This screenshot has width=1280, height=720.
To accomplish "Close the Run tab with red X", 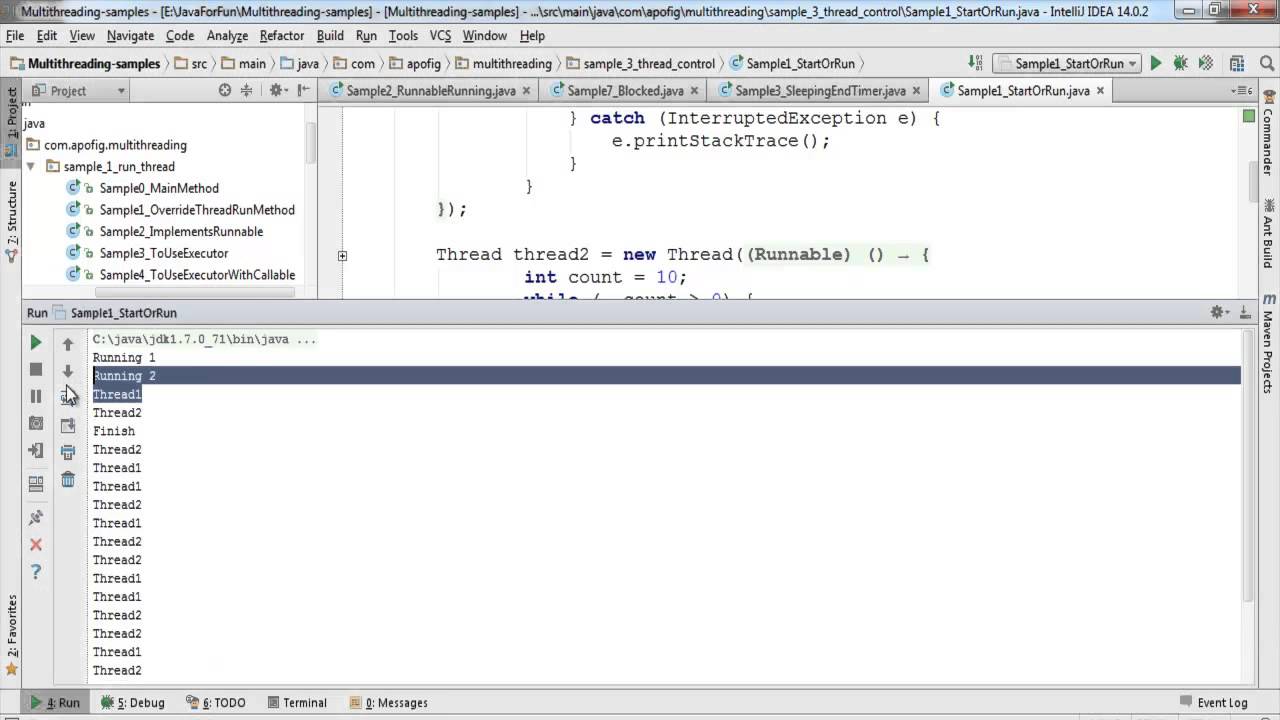I will point(36,544).
